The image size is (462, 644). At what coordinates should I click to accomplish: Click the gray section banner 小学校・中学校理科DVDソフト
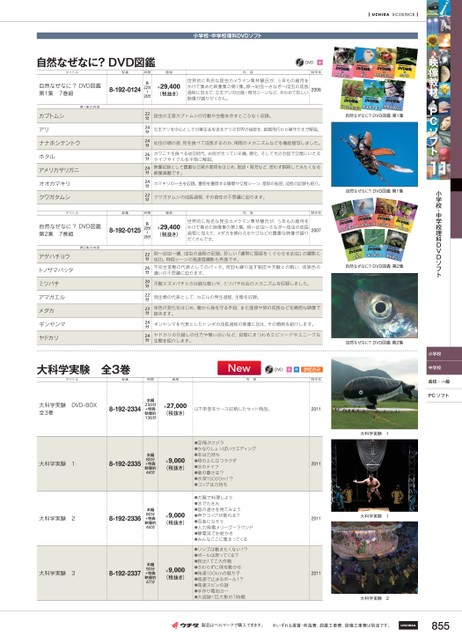[x=228, y=36]
